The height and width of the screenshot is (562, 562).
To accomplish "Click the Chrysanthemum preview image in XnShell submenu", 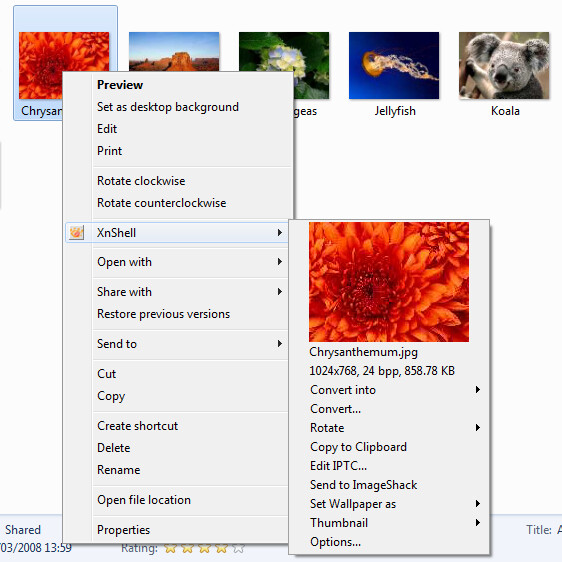I will (x=389, y=282).
